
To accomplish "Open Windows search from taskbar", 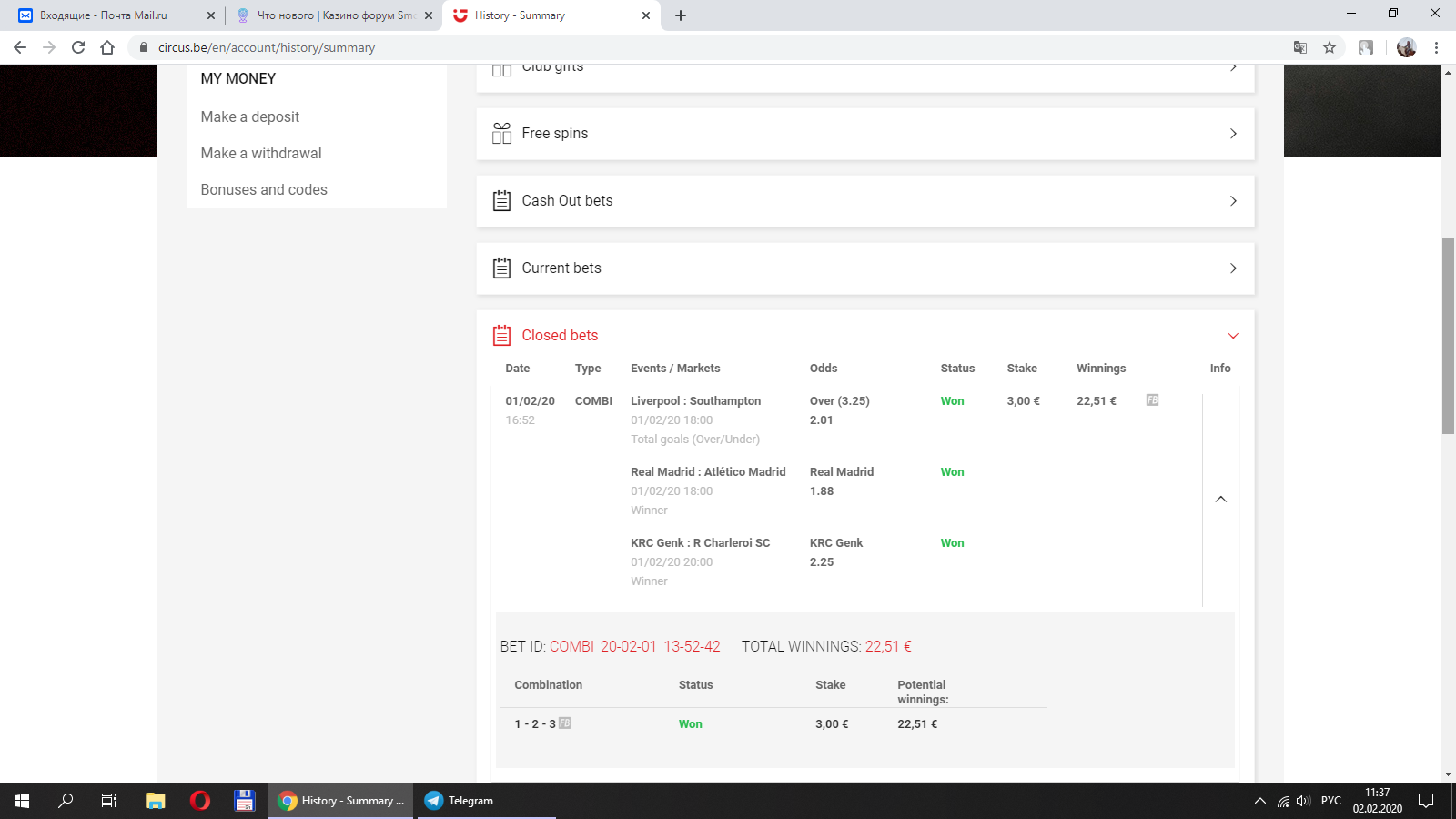I will 66,801.
